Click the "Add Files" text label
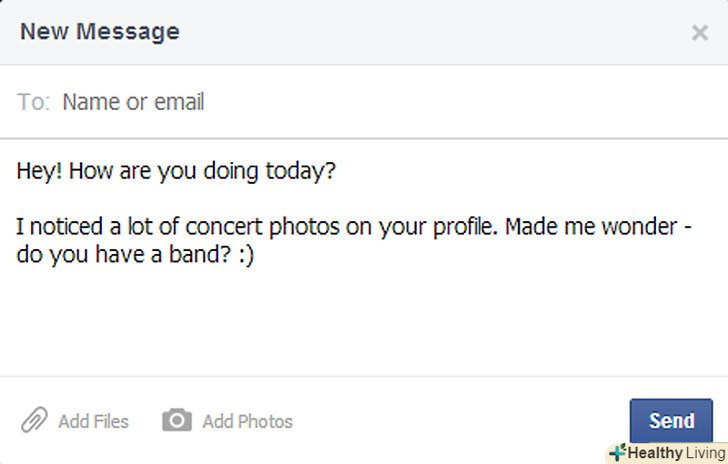This screenshot has height=464, width=728. point(93,421)
